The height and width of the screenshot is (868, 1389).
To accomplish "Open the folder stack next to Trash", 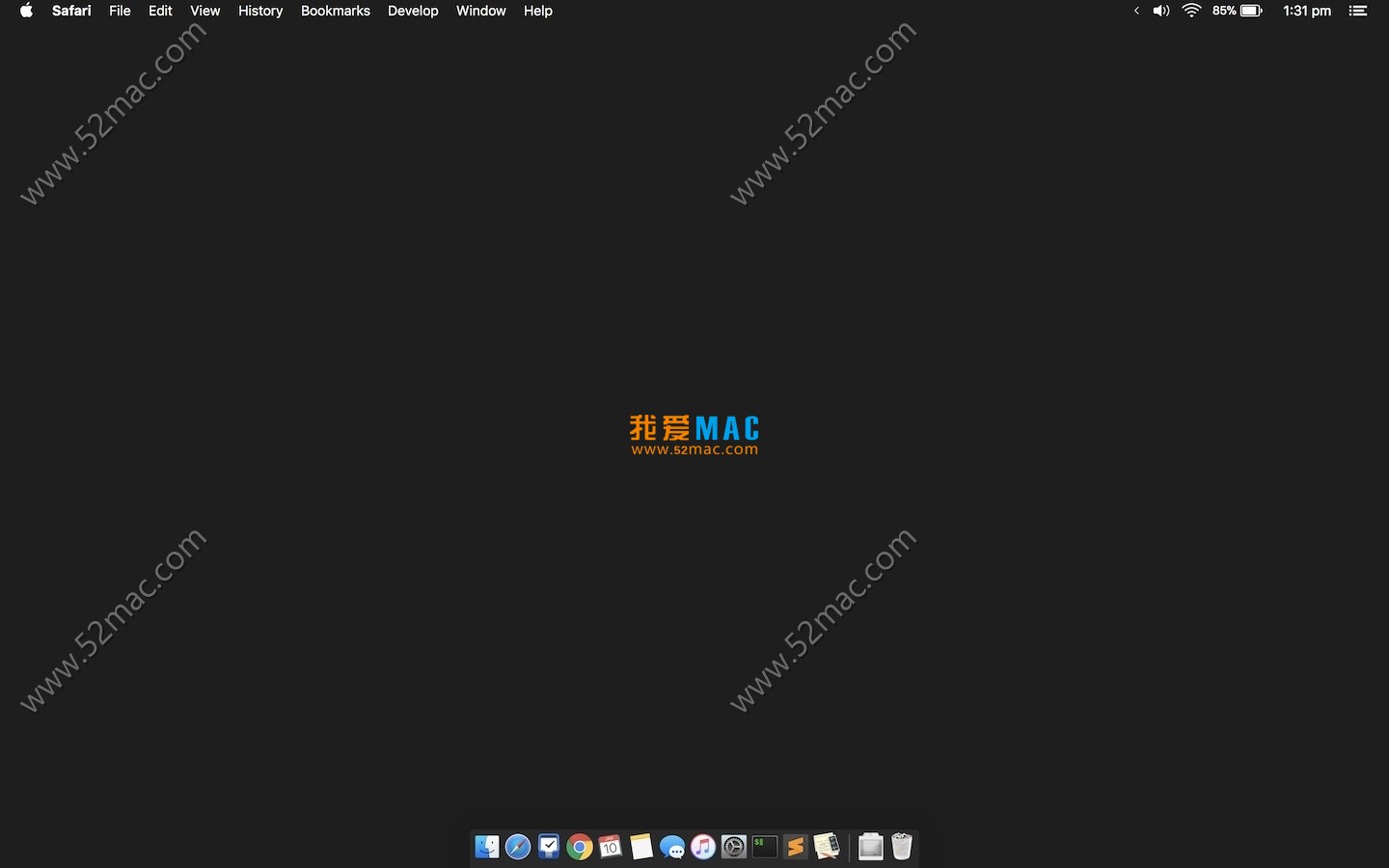I will (871, 847).
